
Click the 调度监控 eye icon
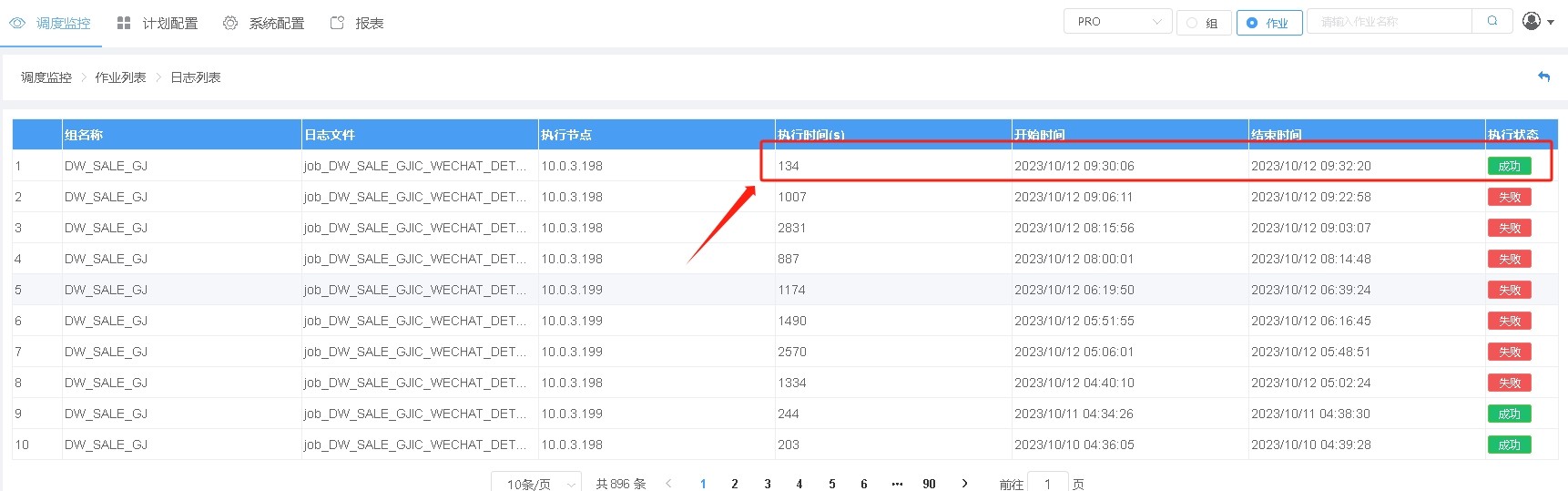click(x=17, y=23)
